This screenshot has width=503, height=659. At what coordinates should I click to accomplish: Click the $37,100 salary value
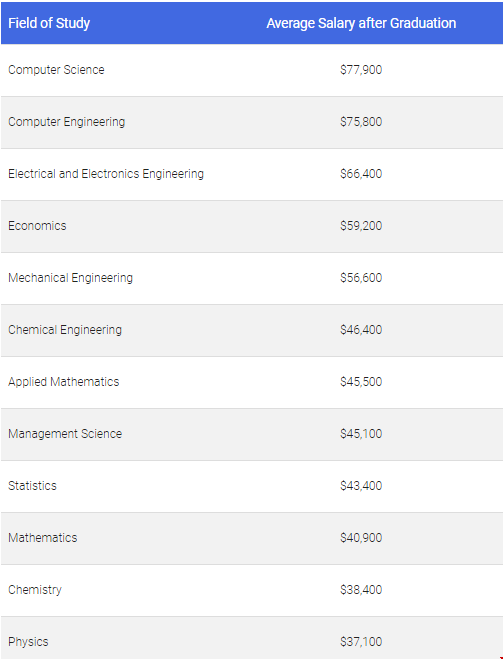361,642
